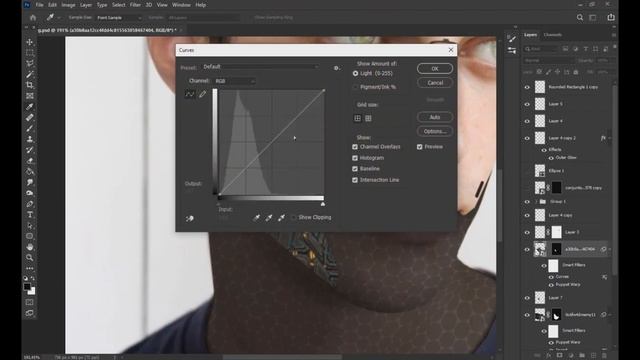Click the Options... button in Curves
640x360 pixels.
point(435,131)
